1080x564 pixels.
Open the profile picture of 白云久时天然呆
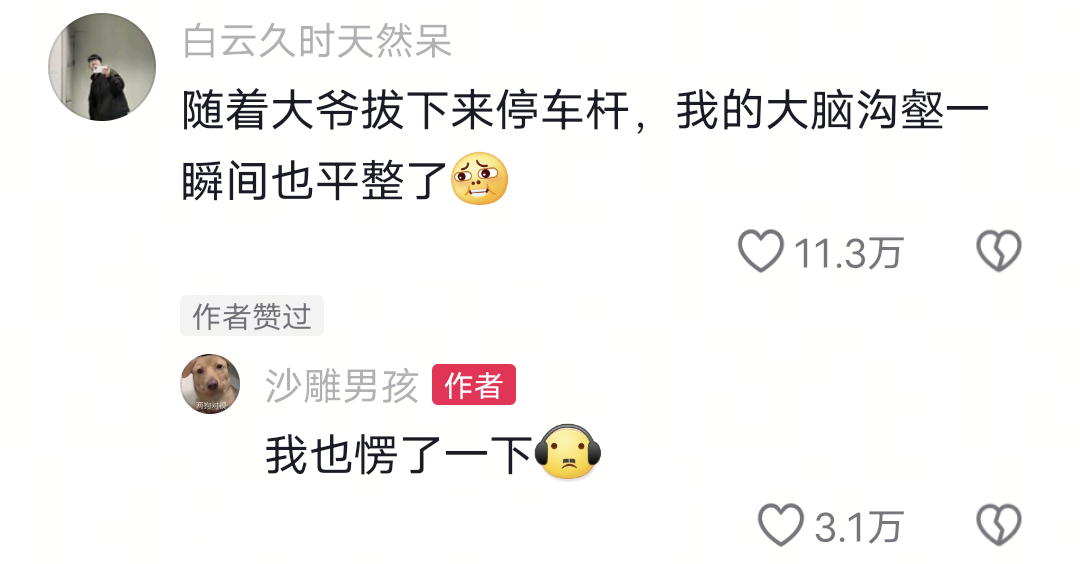[102, 67]
